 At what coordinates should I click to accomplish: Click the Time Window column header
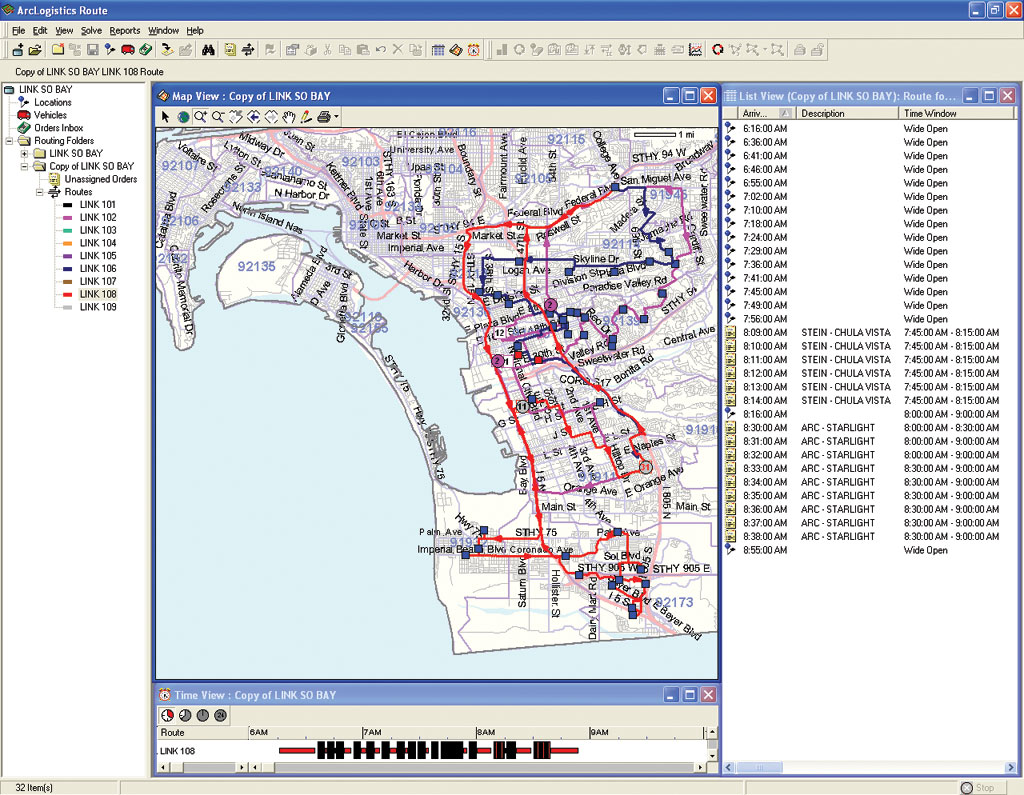(x=930, y=114)
